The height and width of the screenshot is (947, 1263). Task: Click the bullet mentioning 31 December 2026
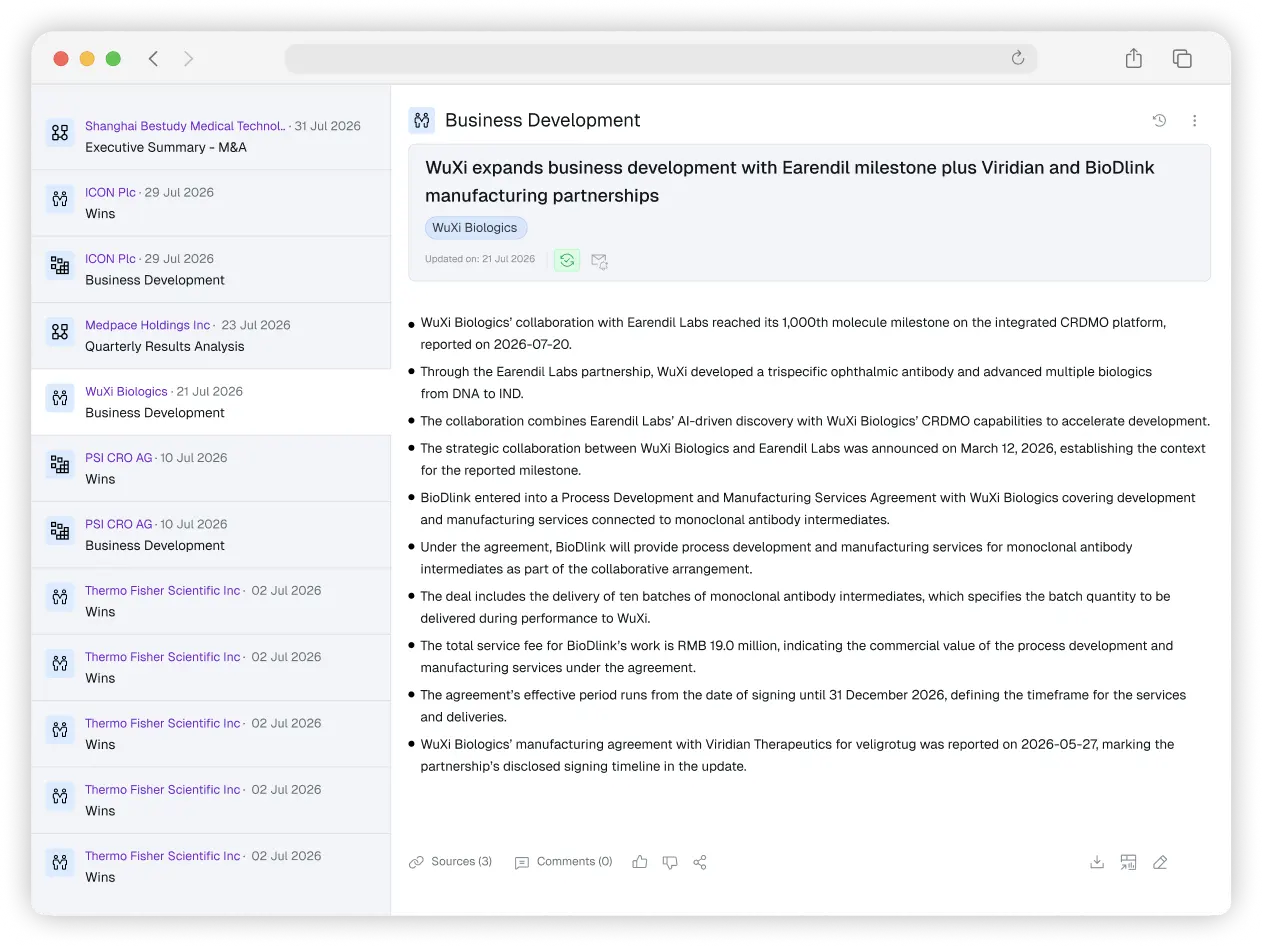(x=803, y=706)
